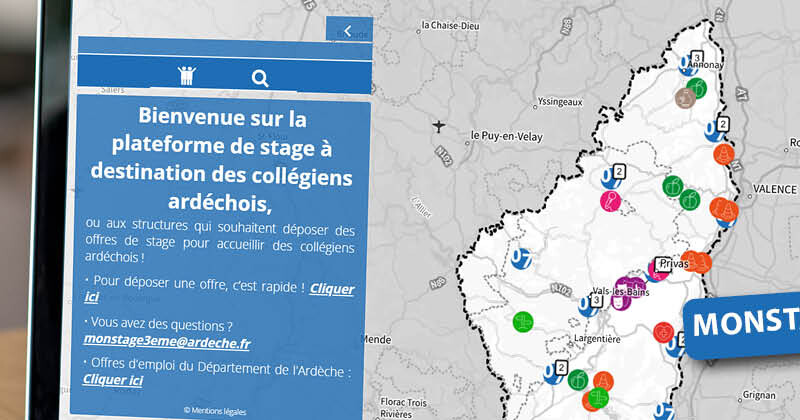Collapse the side panel with the chevron arrow
800x420 pixels.
(348, 31)
